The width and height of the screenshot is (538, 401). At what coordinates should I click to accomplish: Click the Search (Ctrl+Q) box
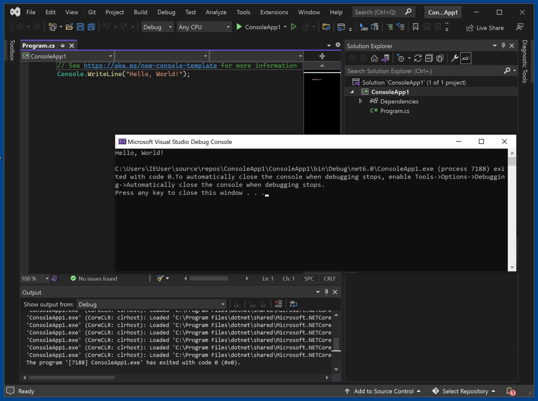(384, 12)
